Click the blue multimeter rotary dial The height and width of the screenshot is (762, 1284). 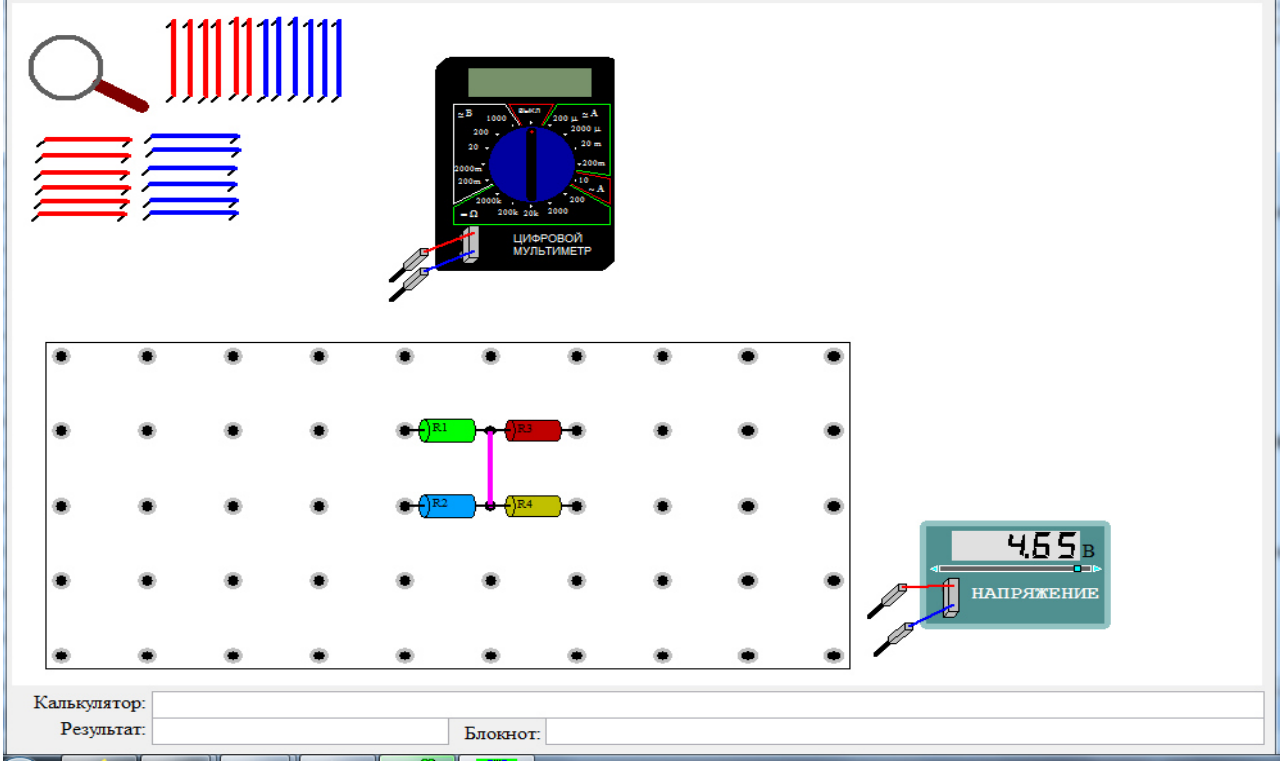click(x=531, y=165)
